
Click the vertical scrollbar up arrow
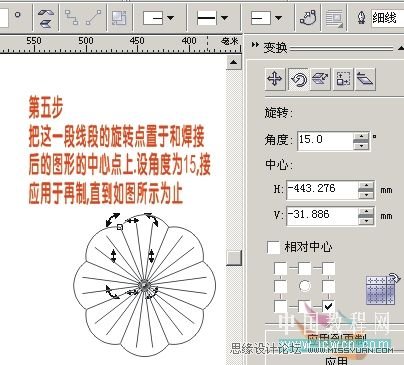(x=234, y=62)
